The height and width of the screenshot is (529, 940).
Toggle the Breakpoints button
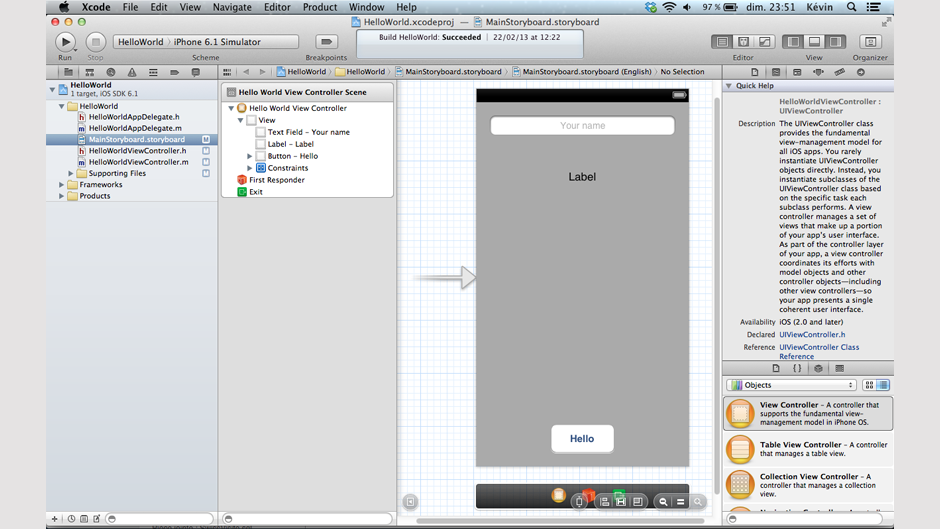[326, 42]
